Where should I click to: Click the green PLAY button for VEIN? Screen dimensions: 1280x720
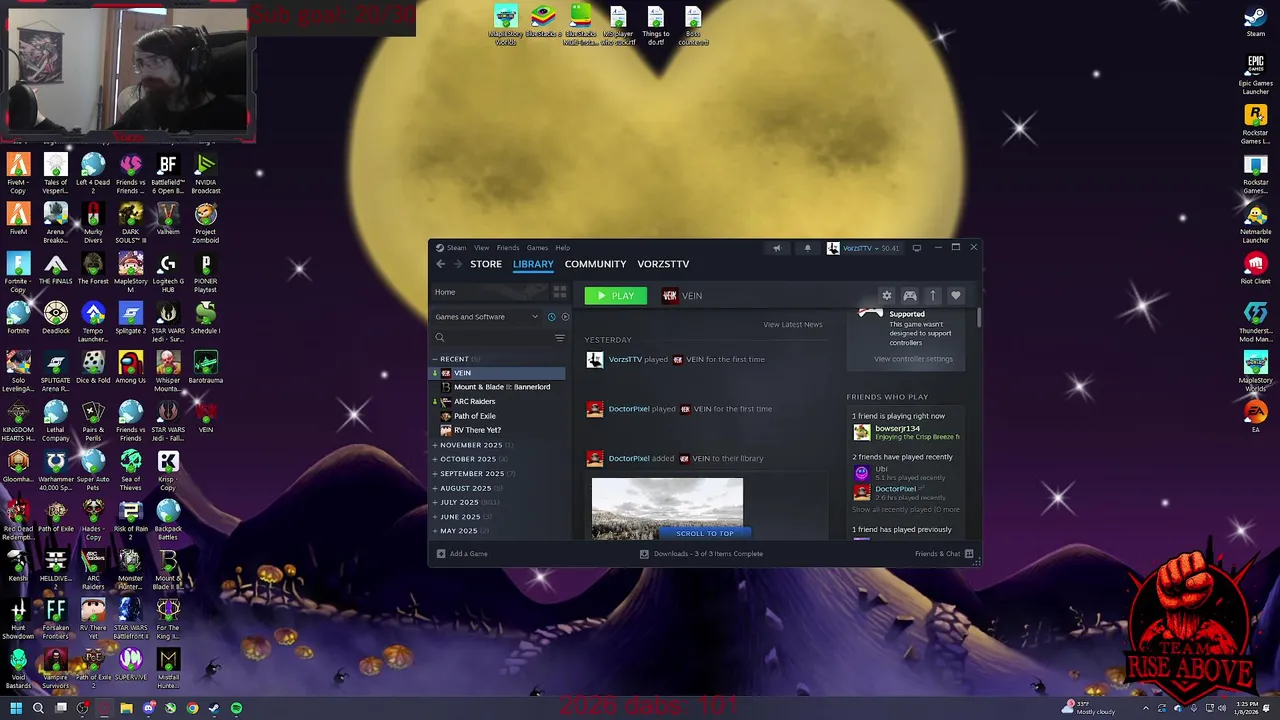pos(616,296)
